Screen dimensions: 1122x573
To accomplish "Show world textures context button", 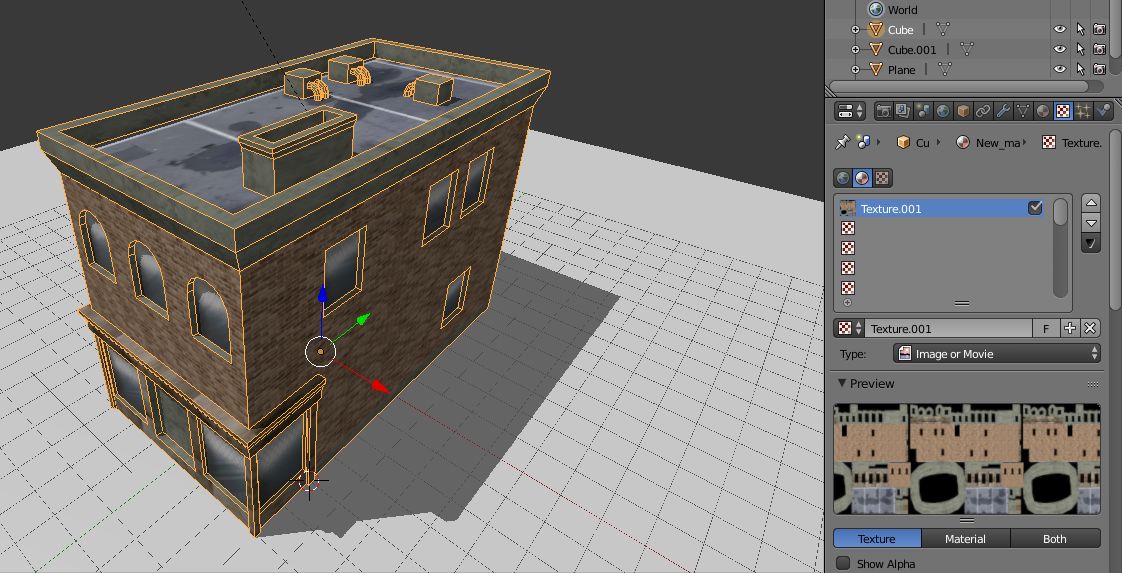I will (x=843, y=177).
